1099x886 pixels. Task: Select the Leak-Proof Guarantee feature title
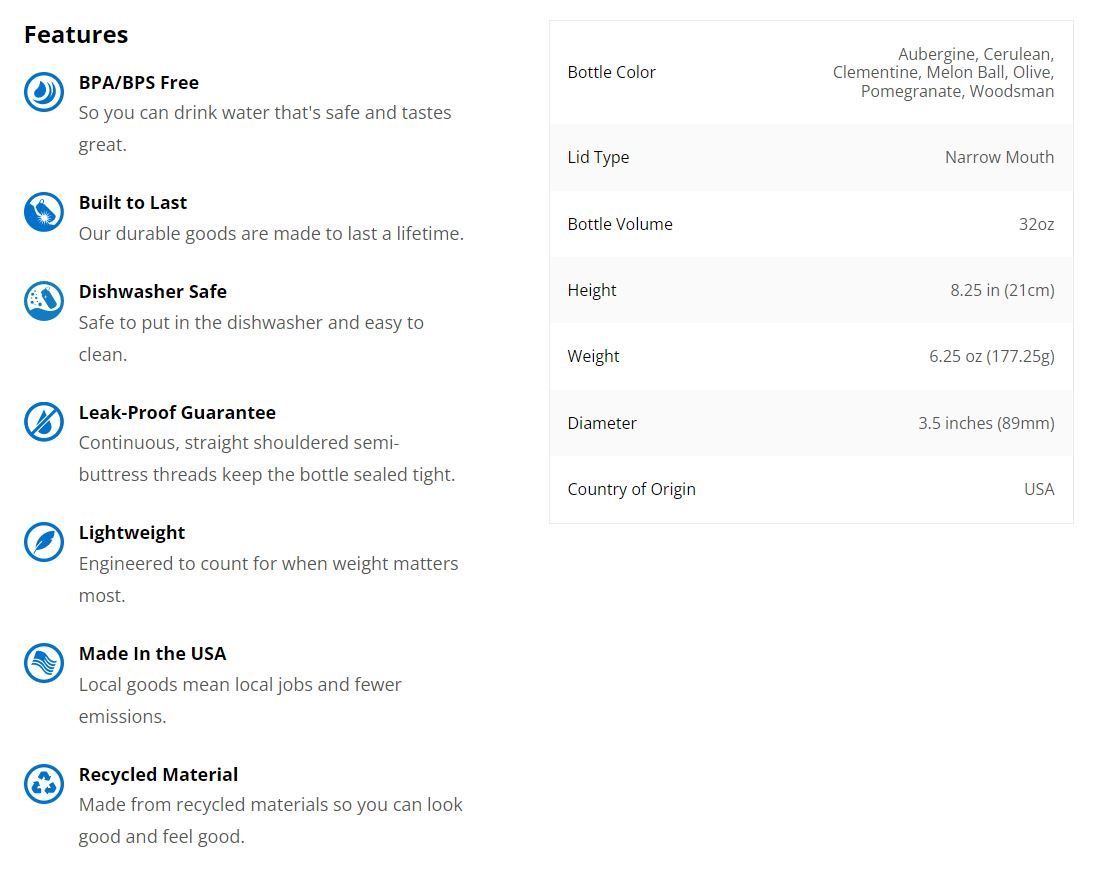click(x=177, y=413)
